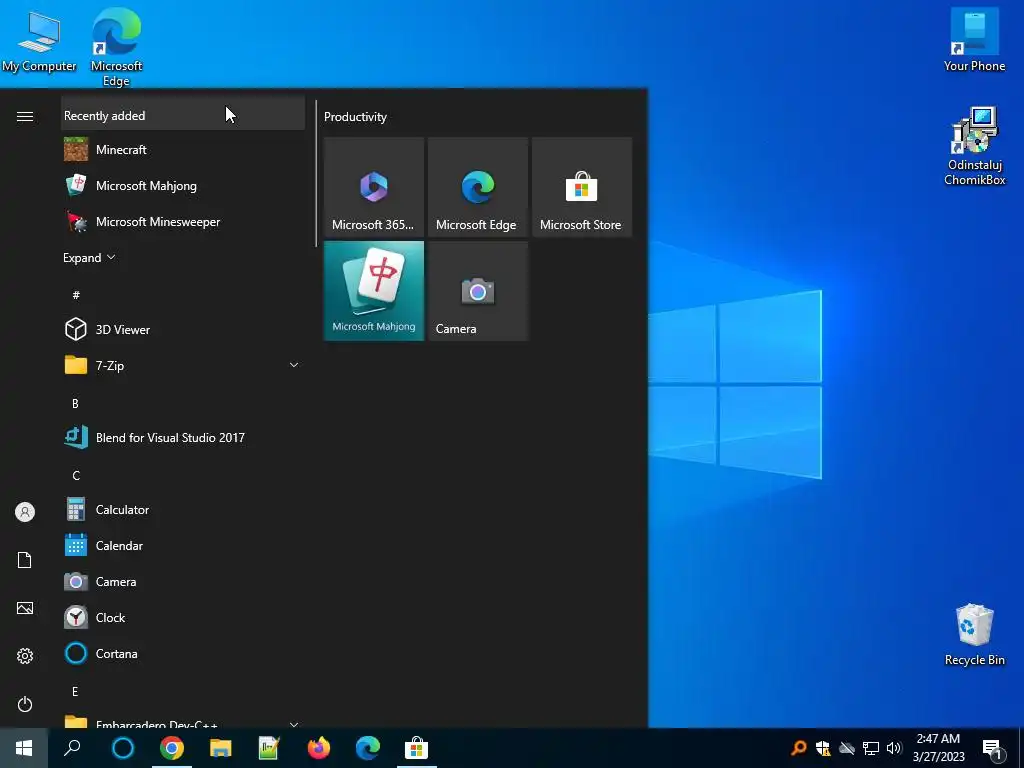This screenshot has height=768, width=1024.
Task: Open Microsoft Minesweeper from the app list
Action: tap(183, 221)
